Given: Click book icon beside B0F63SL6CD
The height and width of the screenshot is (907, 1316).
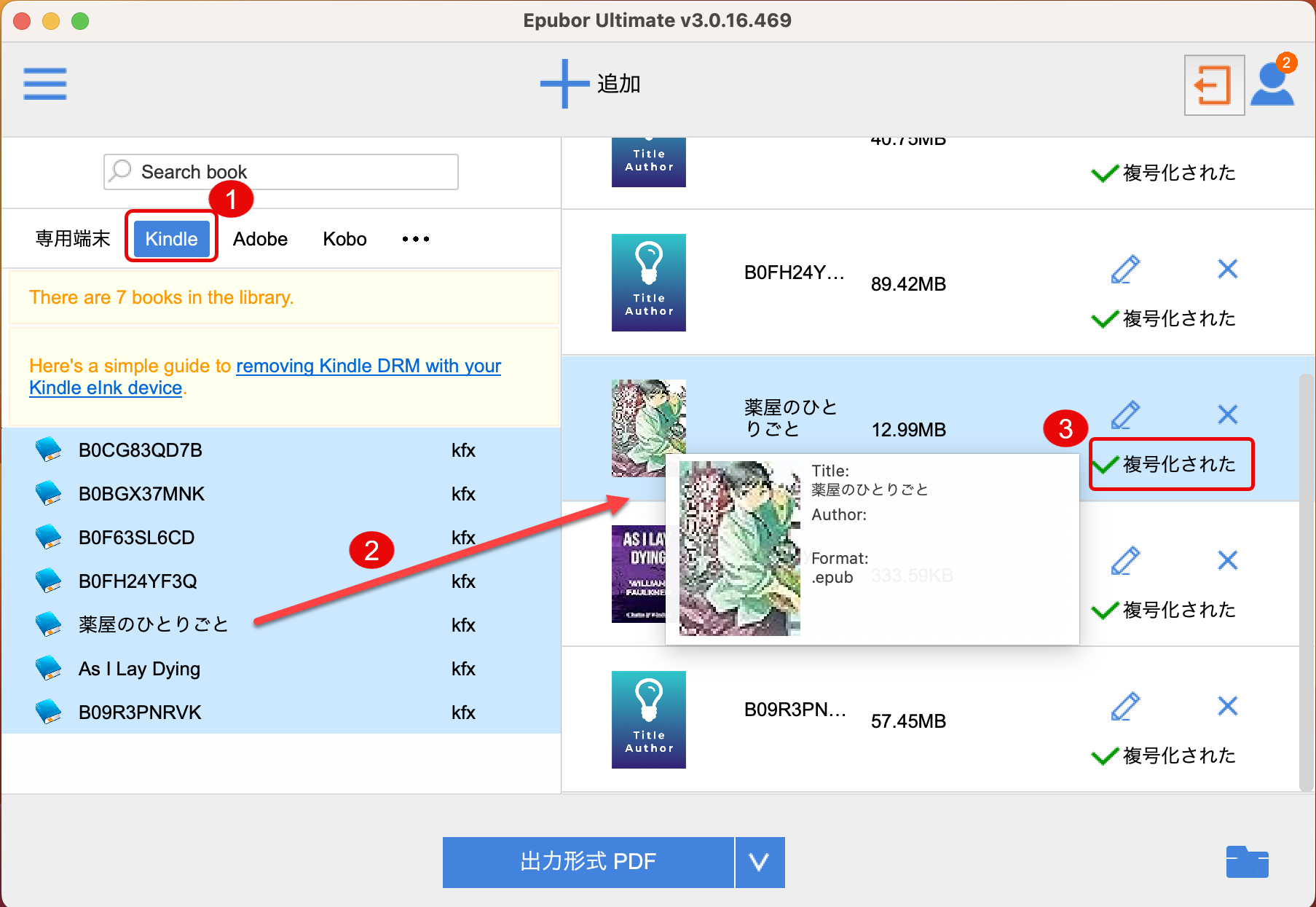Looking at the screenshot, I should click(49, 537).
